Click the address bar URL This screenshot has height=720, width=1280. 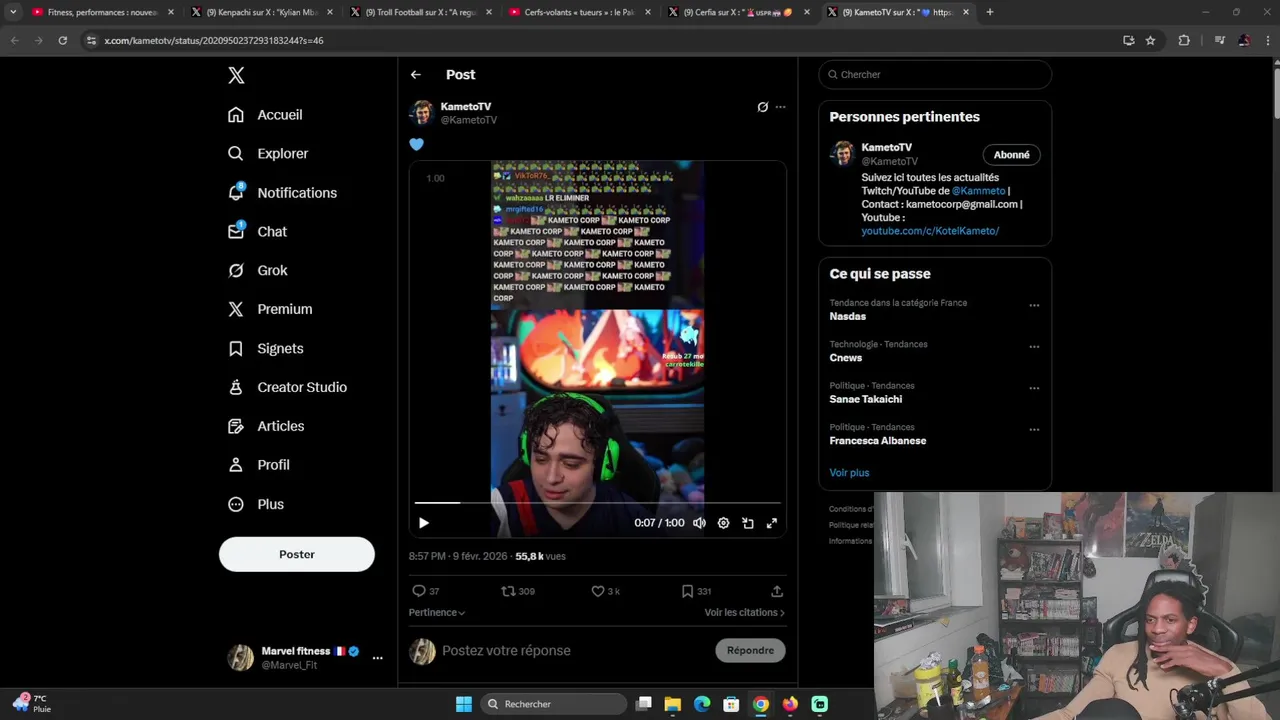click(213, 41)
